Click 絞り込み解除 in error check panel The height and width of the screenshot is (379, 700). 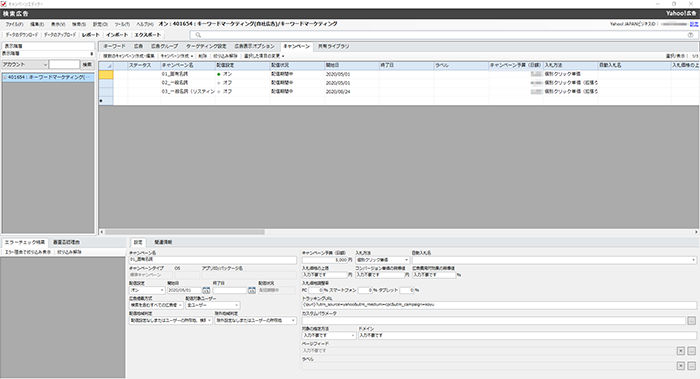tap(69, 252)
